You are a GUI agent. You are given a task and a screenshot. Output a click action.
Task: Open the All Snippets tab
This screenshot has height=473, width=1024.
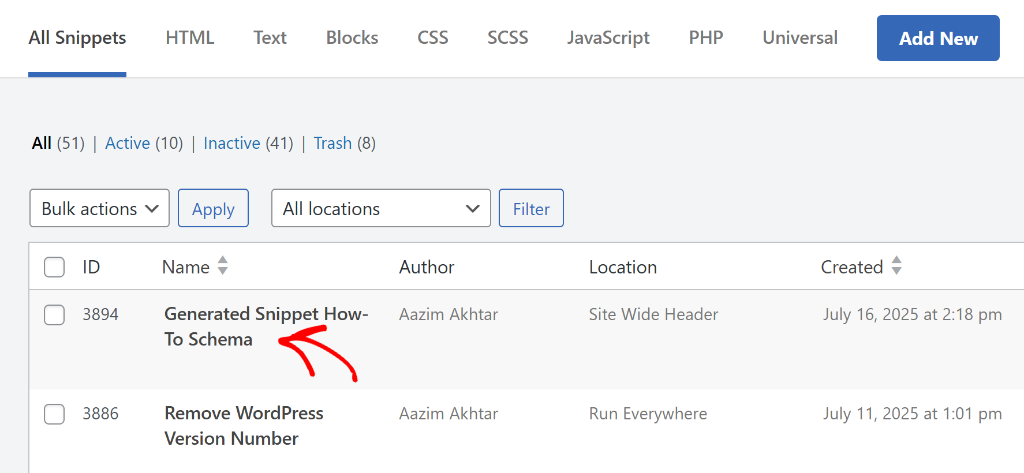pos(77,38)
